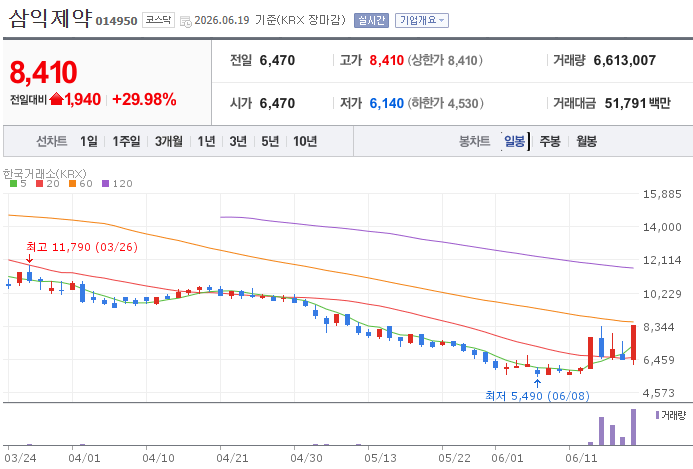Click the 한국거래소(KRX) chart label
The image size is (693, 469).
[45, 174]
